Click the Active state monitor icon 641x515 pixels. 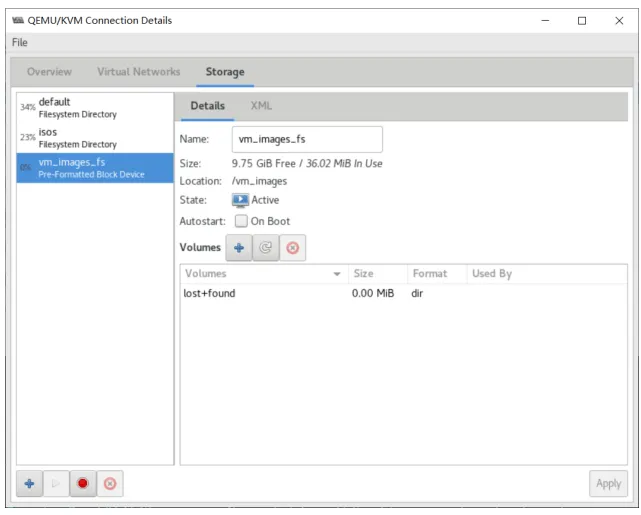pos(240,200)
